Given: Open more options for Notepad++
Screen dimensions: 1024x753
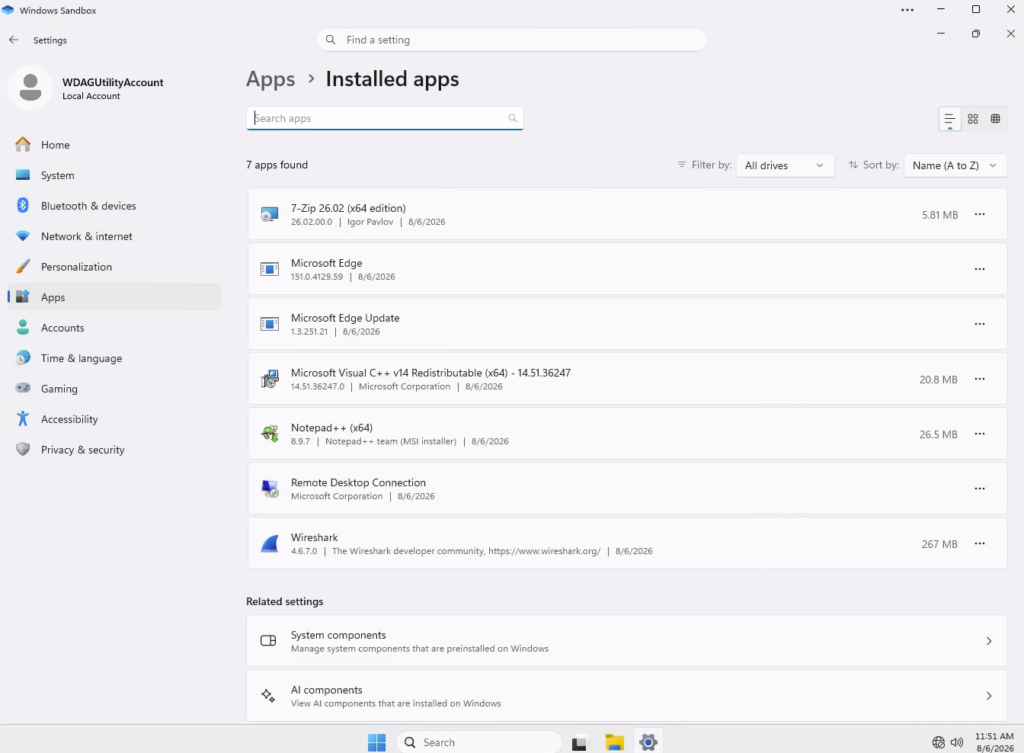Looking at the screenshot, I should 980,434.
